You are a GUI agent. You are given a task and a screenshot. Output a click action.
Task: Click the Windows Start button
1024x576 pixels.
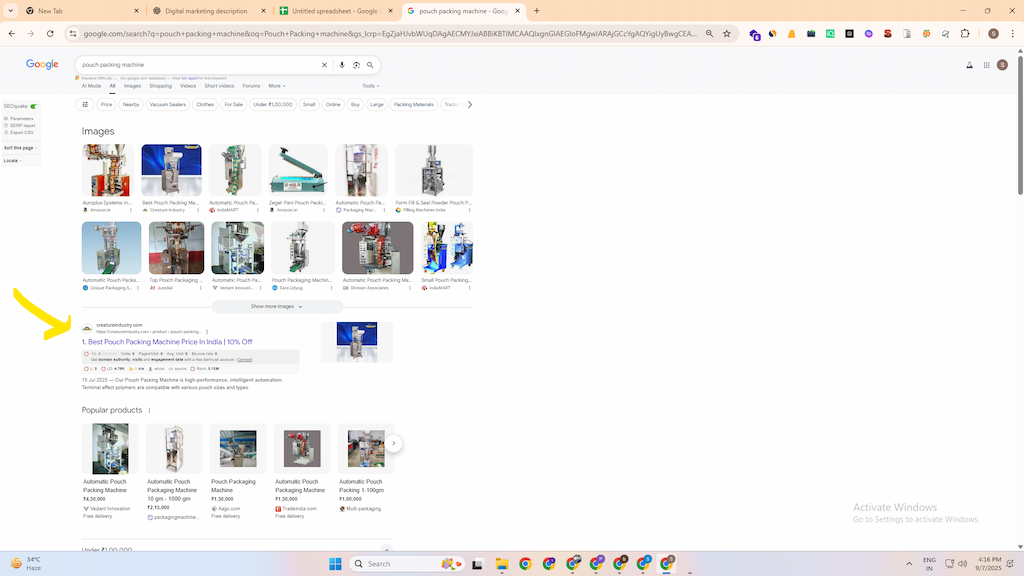pyautogui.click(x=336, y=563)
